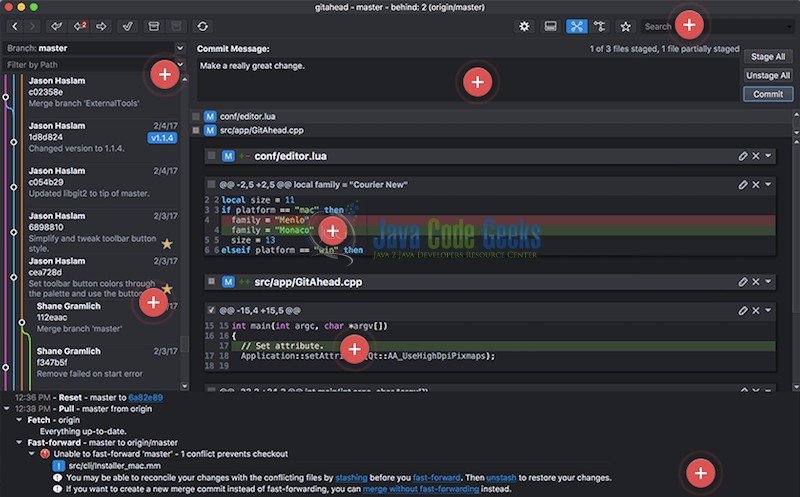This screenshot has width=800, height=497.
Task: Toggle staging of src/app/GitAhead.cpp in file list
Action: tap(196, 130)
